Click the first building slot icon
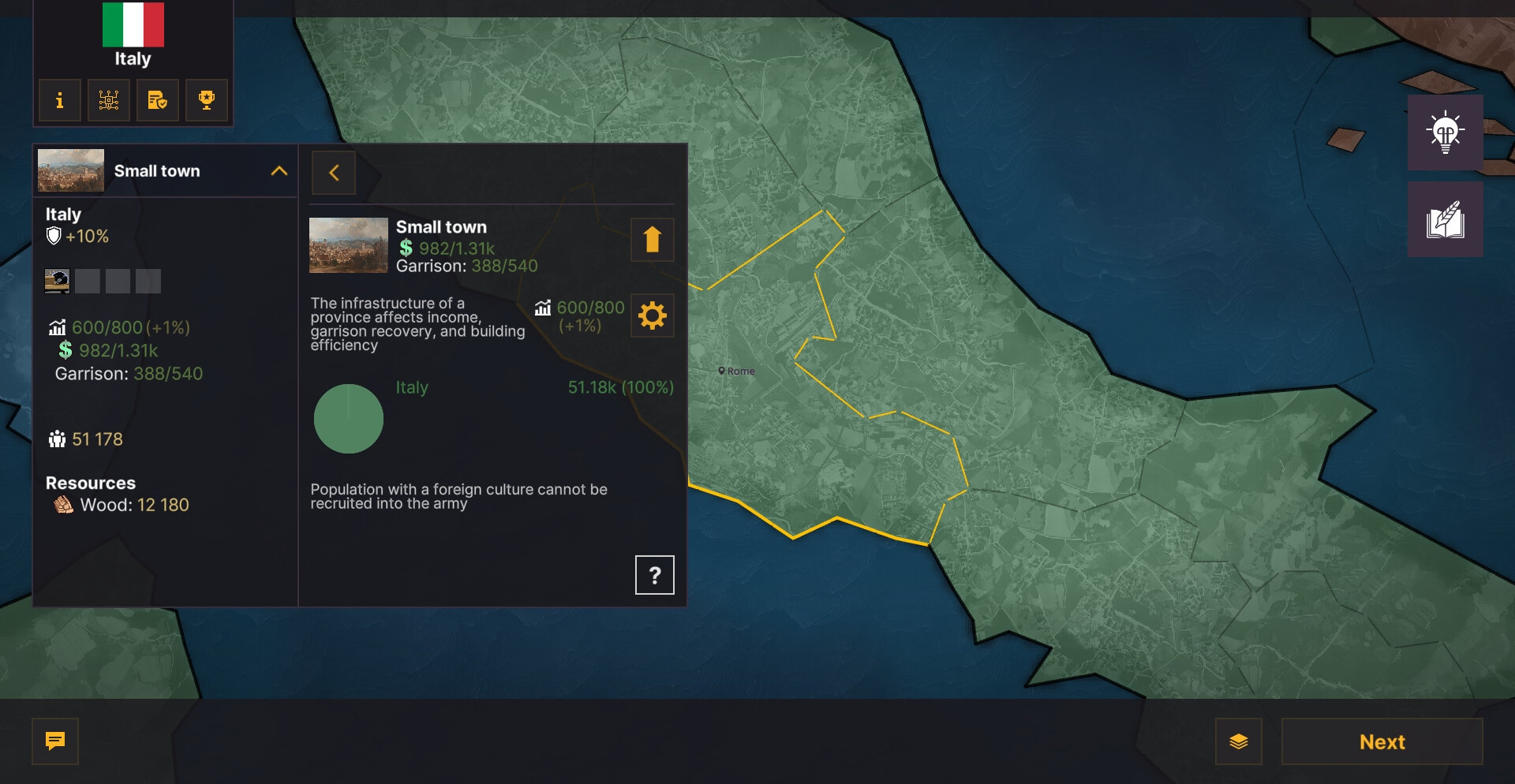The image size is (1515, 784). (58, 281)
